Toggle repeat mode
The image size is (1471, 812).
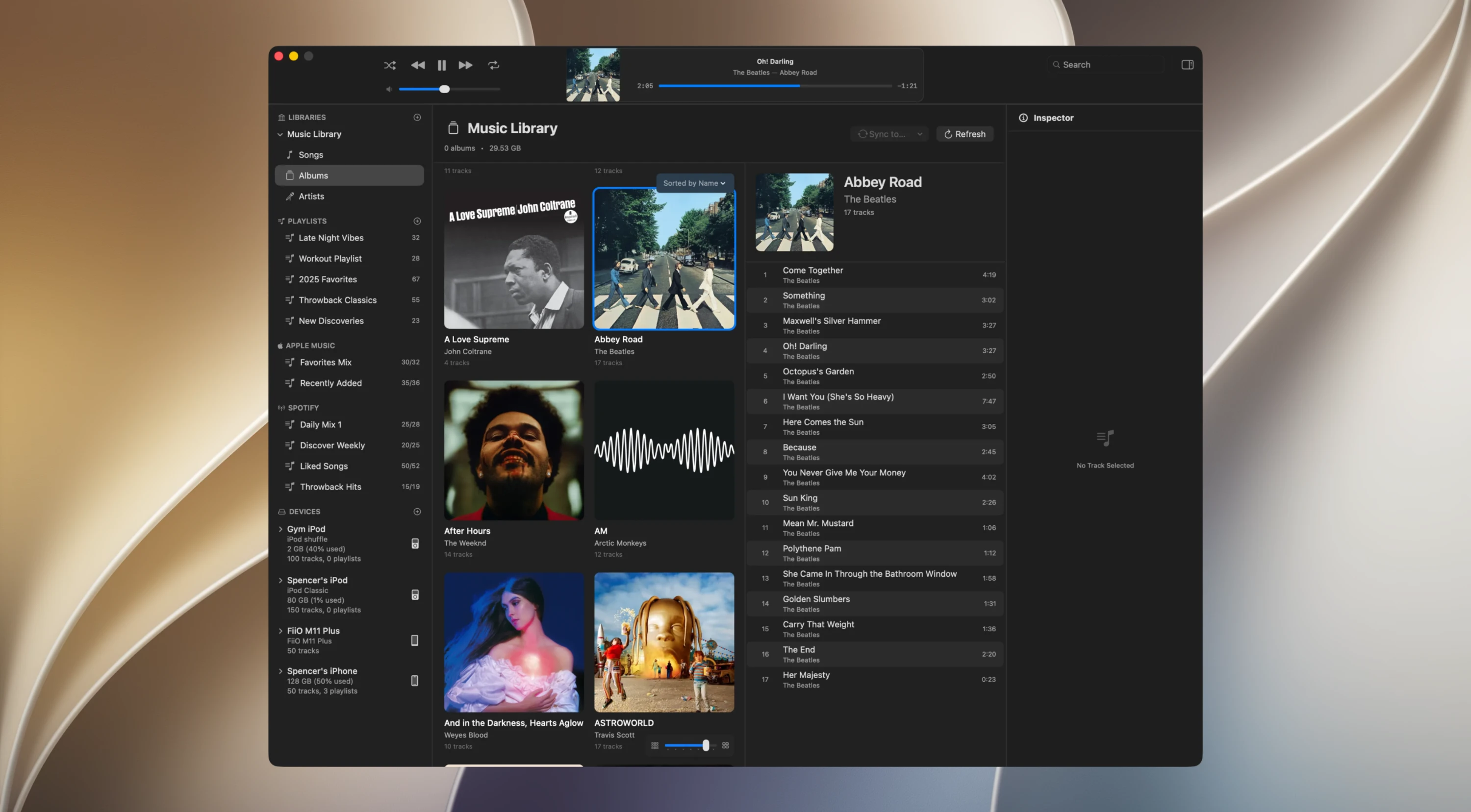493,65
